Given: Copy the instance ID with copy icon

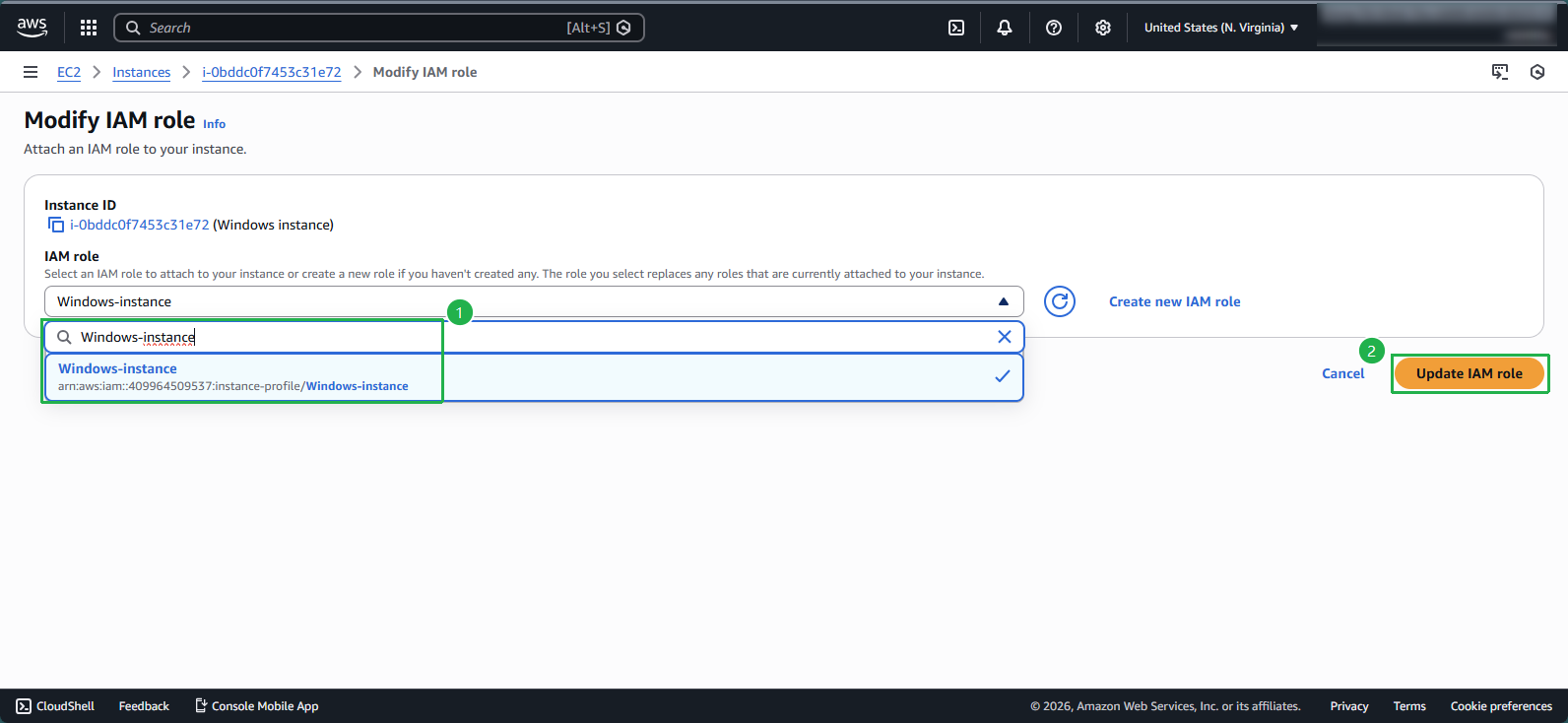Looking at the screenshot, I should [56, 226].
